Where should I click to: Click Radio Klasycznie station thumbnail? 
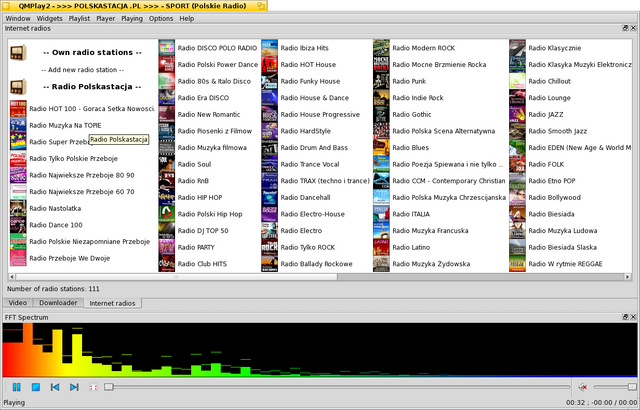click(517, 48)
